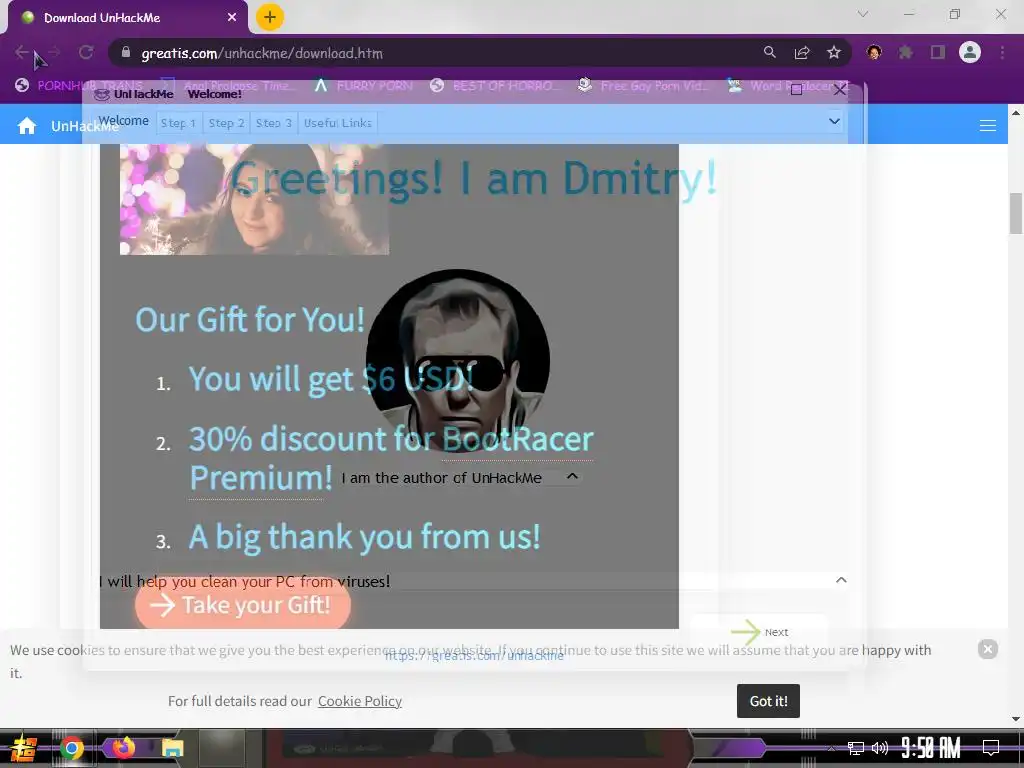Follow the BootRacer Premium link

(391, 458)
